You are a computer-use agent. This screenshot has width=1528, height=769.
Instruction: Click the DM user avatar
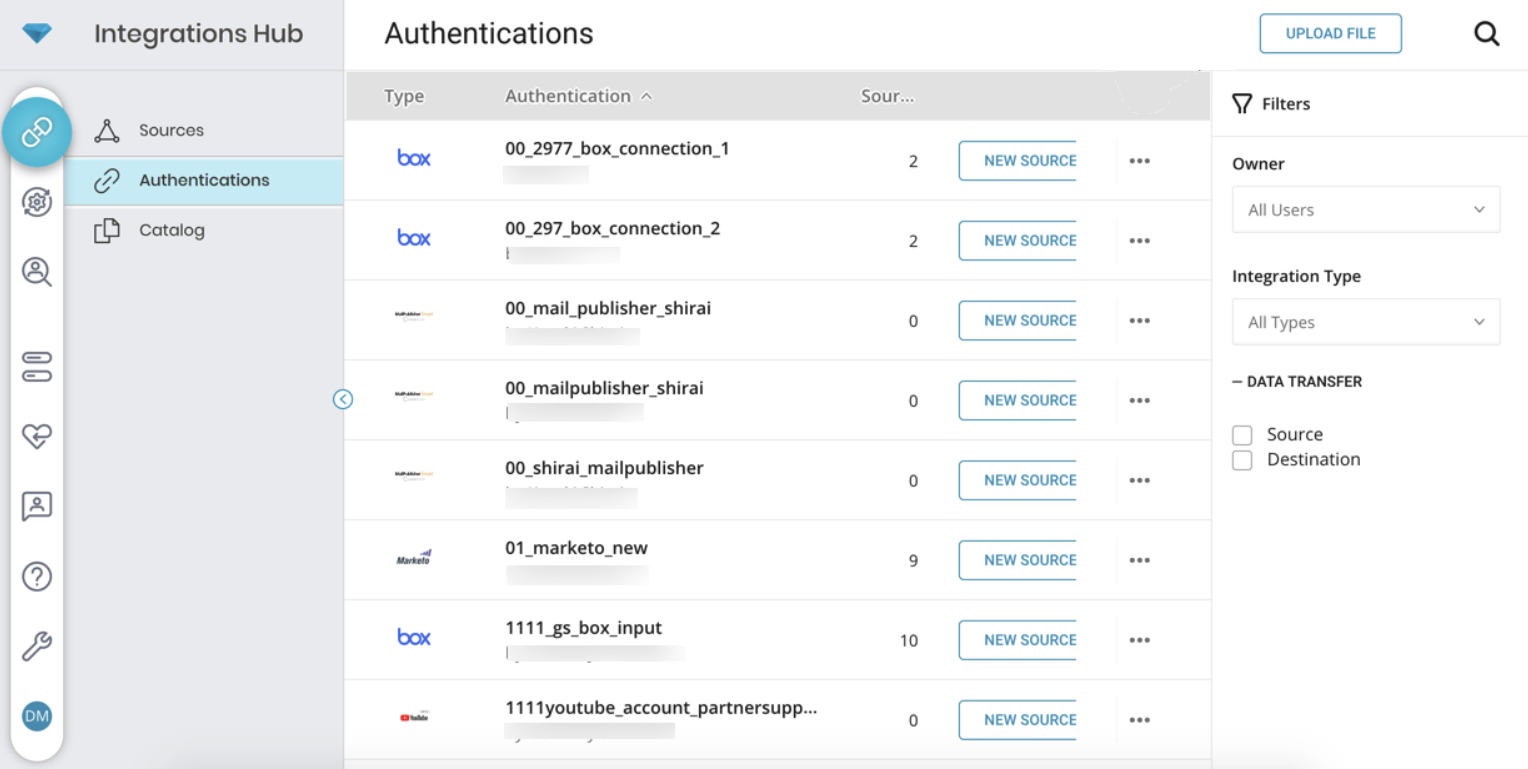37,716
